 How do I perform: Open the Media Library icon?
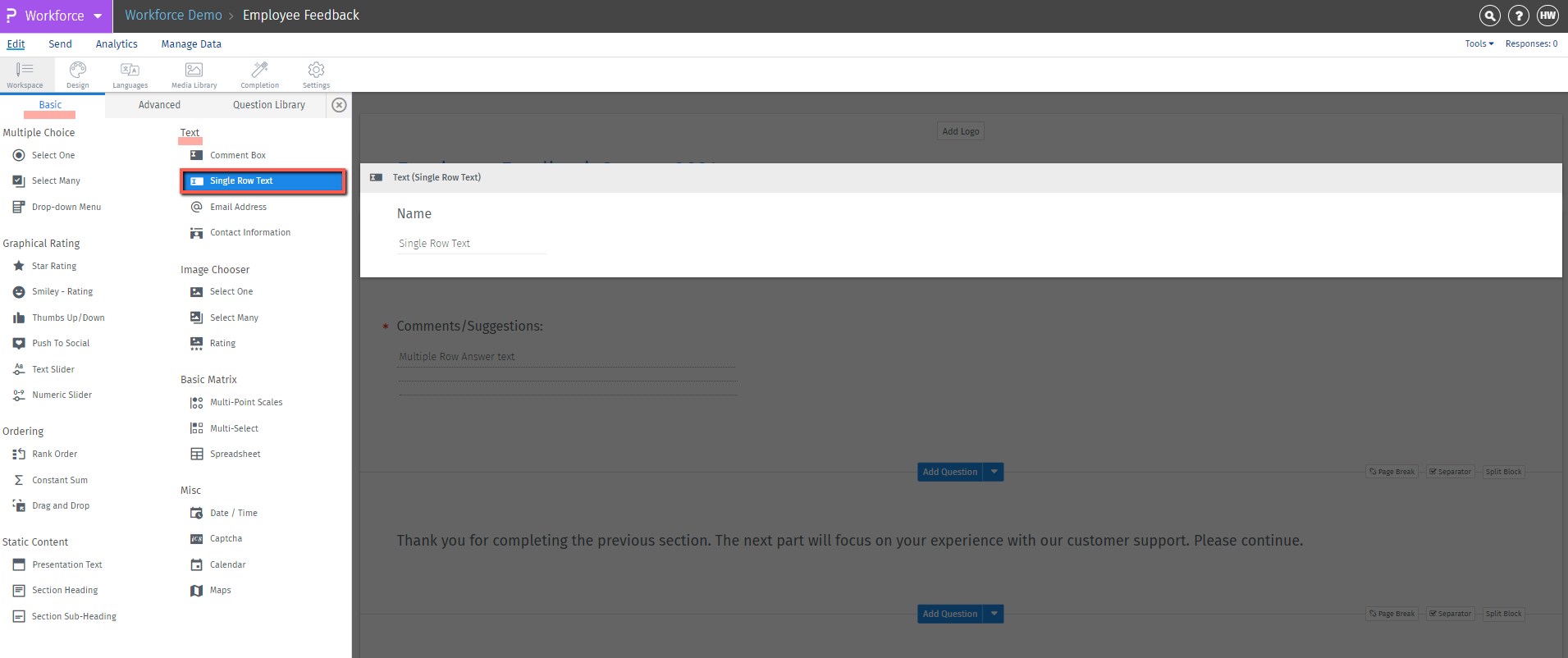194,75
